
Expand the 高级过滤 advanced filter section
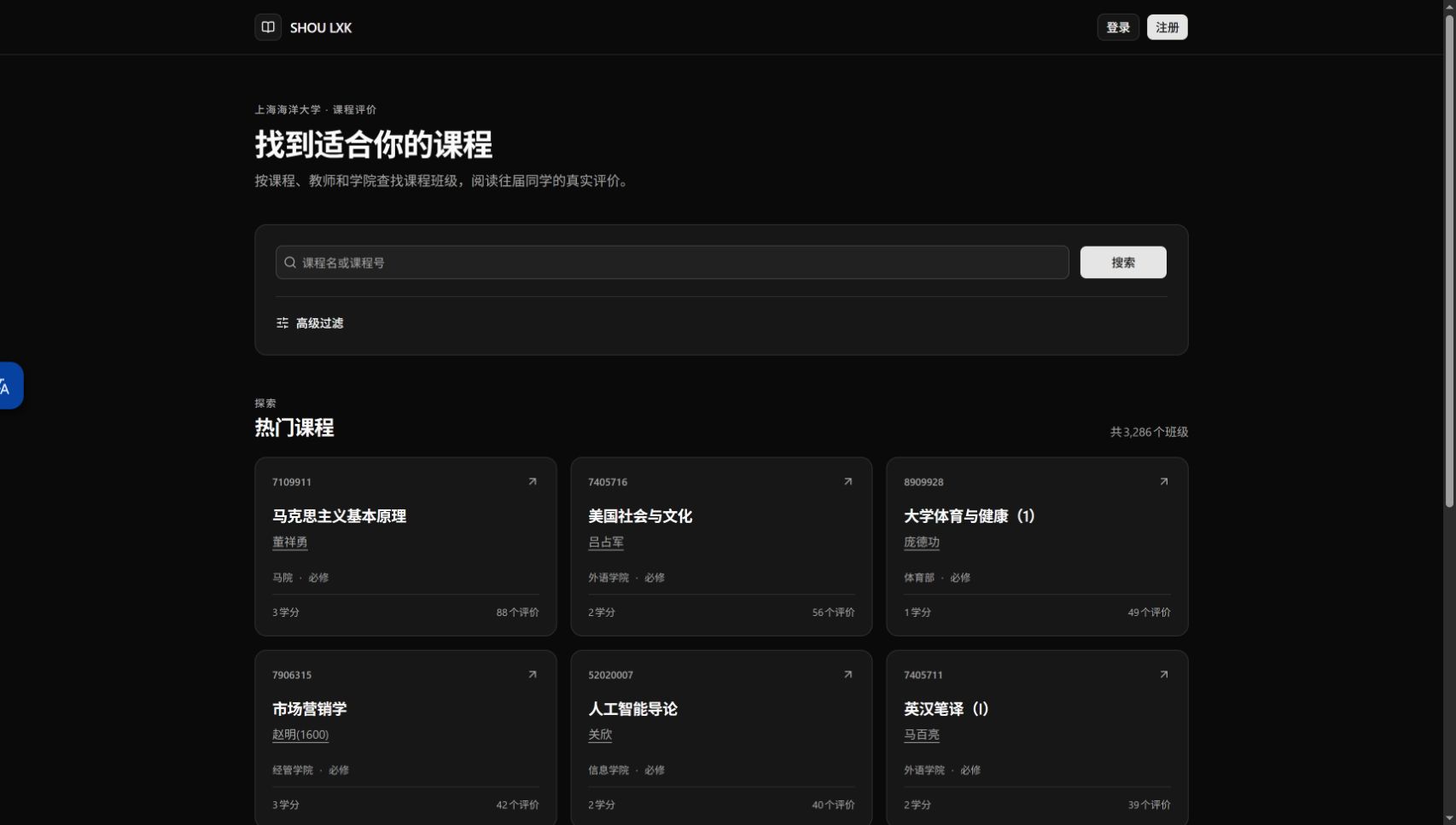click(x=310, y=323)
